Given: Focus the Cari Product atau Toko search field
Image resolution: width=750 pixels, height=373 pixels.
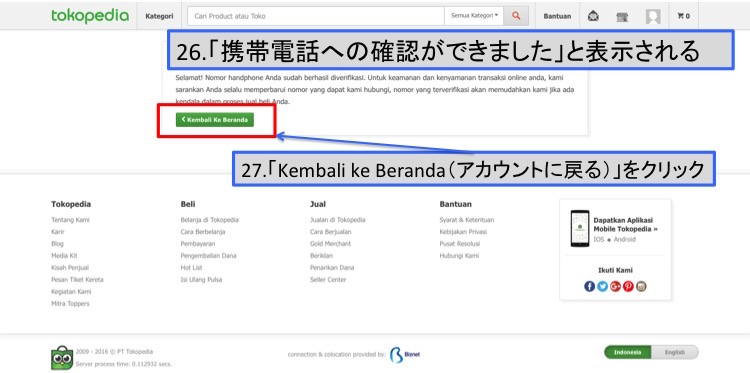Looking at the screenshot, I should click(316, 16).
